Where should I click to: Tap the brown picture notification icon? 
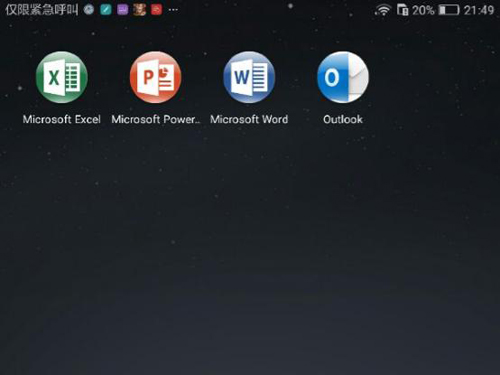tap(139, 10)
